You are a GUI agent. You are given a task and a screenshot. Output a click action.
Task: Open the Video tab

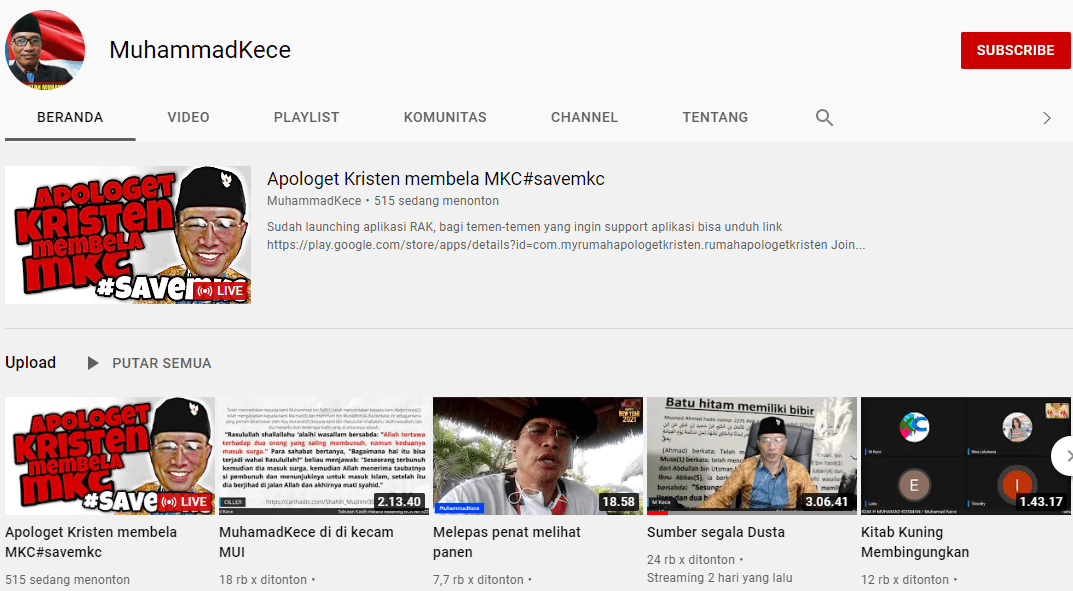188,117
